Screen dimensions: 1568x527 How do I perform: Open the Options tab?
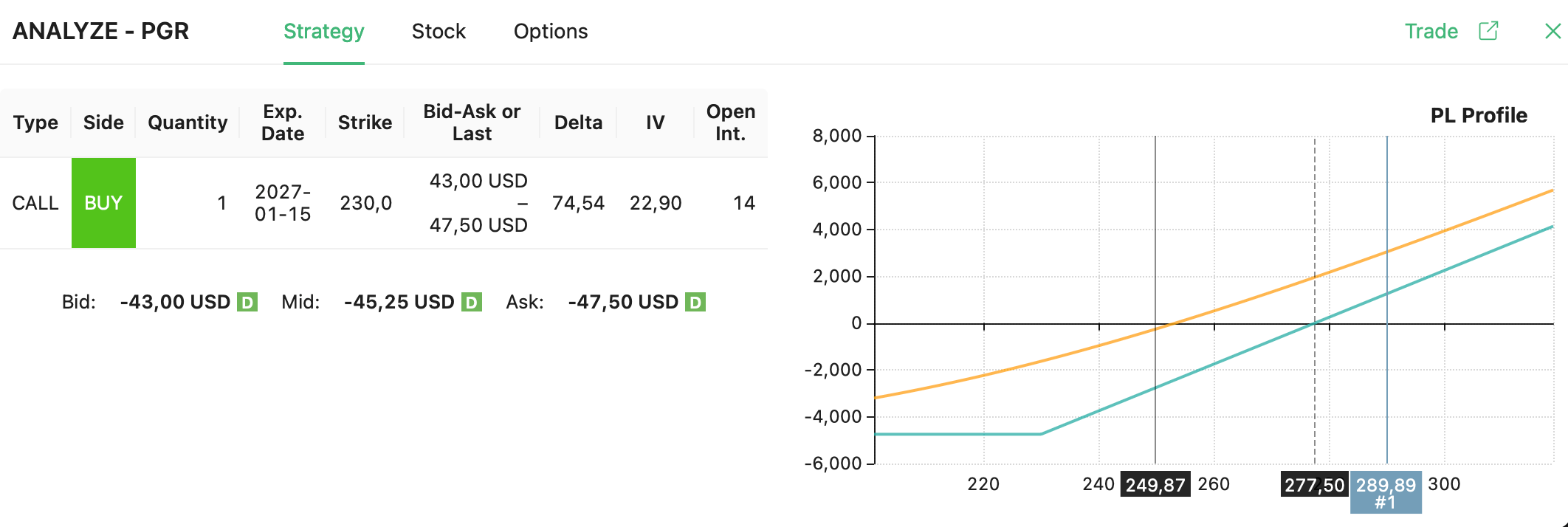click(x=551, y=32)
